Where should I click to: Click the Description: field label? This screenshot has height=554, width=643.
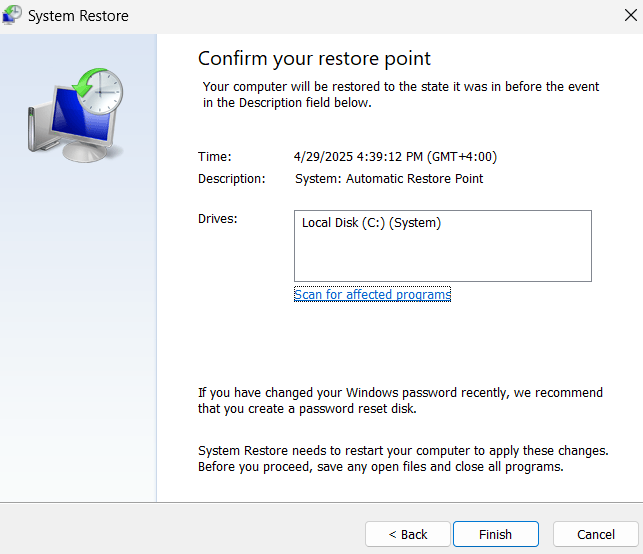(232, 179)
